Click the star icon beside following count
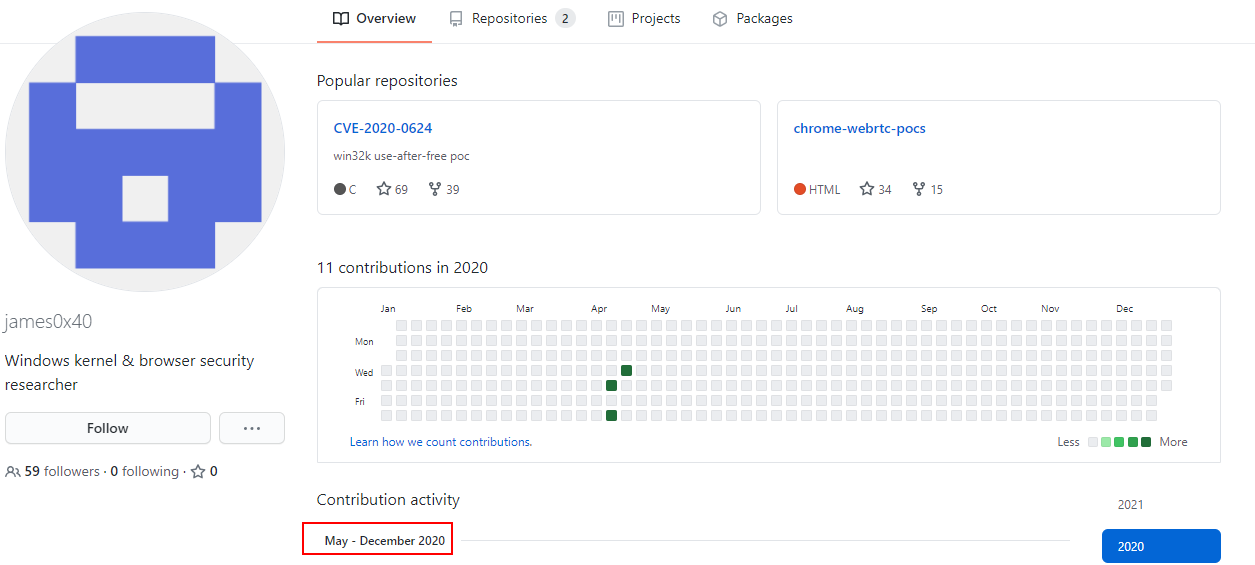The width and height of the screenshot is (1255, 565). click(198, 472)
